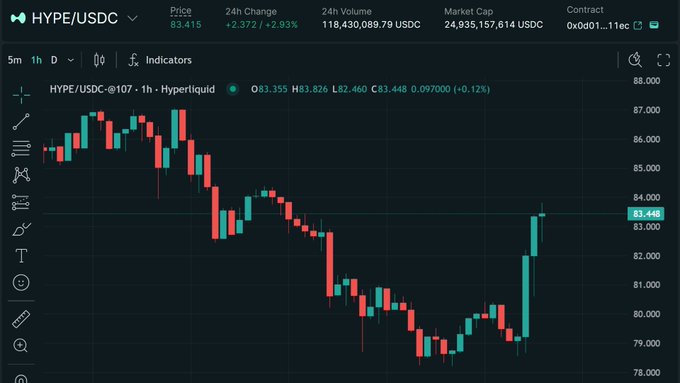The image size is (680, 383).
Task: Click the 85.000 price axis label
Action: tap(646, 168)
